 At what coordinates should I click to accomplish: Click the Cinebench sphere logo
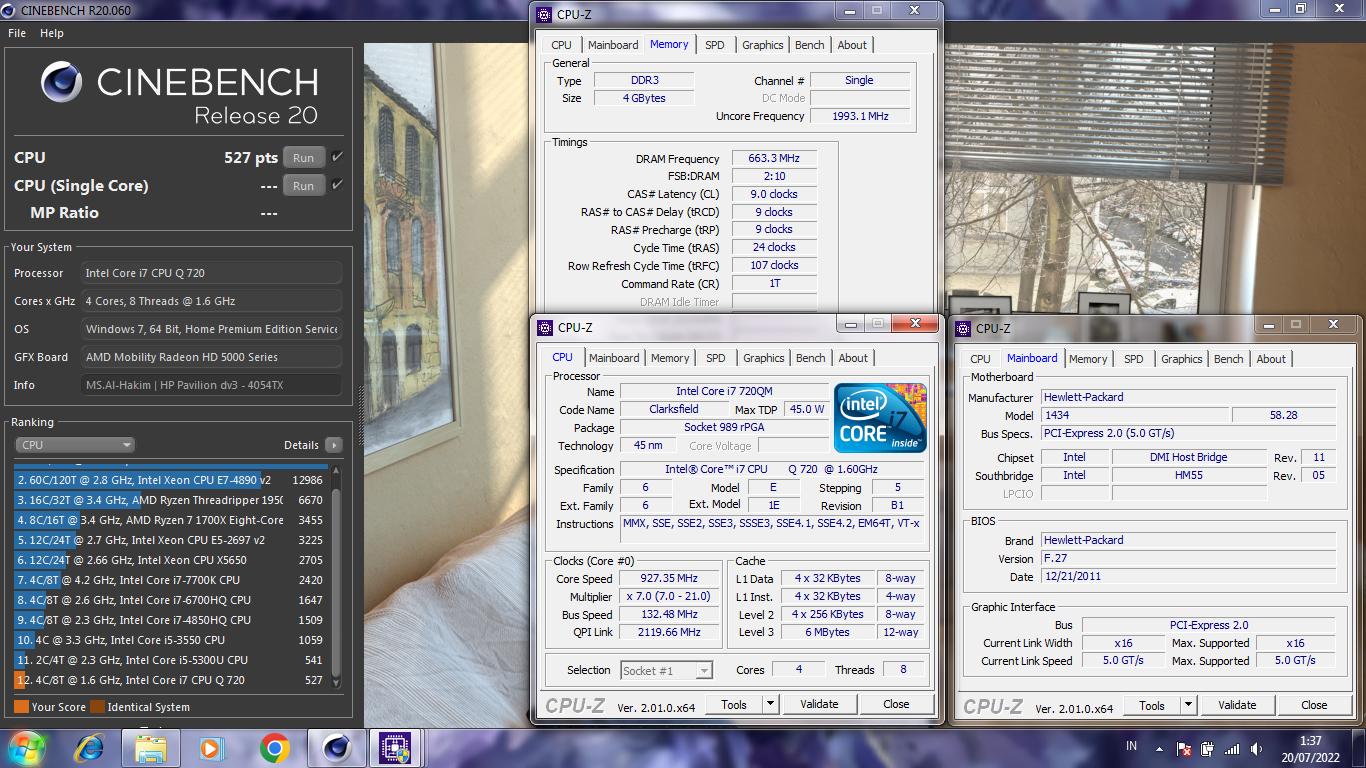(x=62, y=82)
